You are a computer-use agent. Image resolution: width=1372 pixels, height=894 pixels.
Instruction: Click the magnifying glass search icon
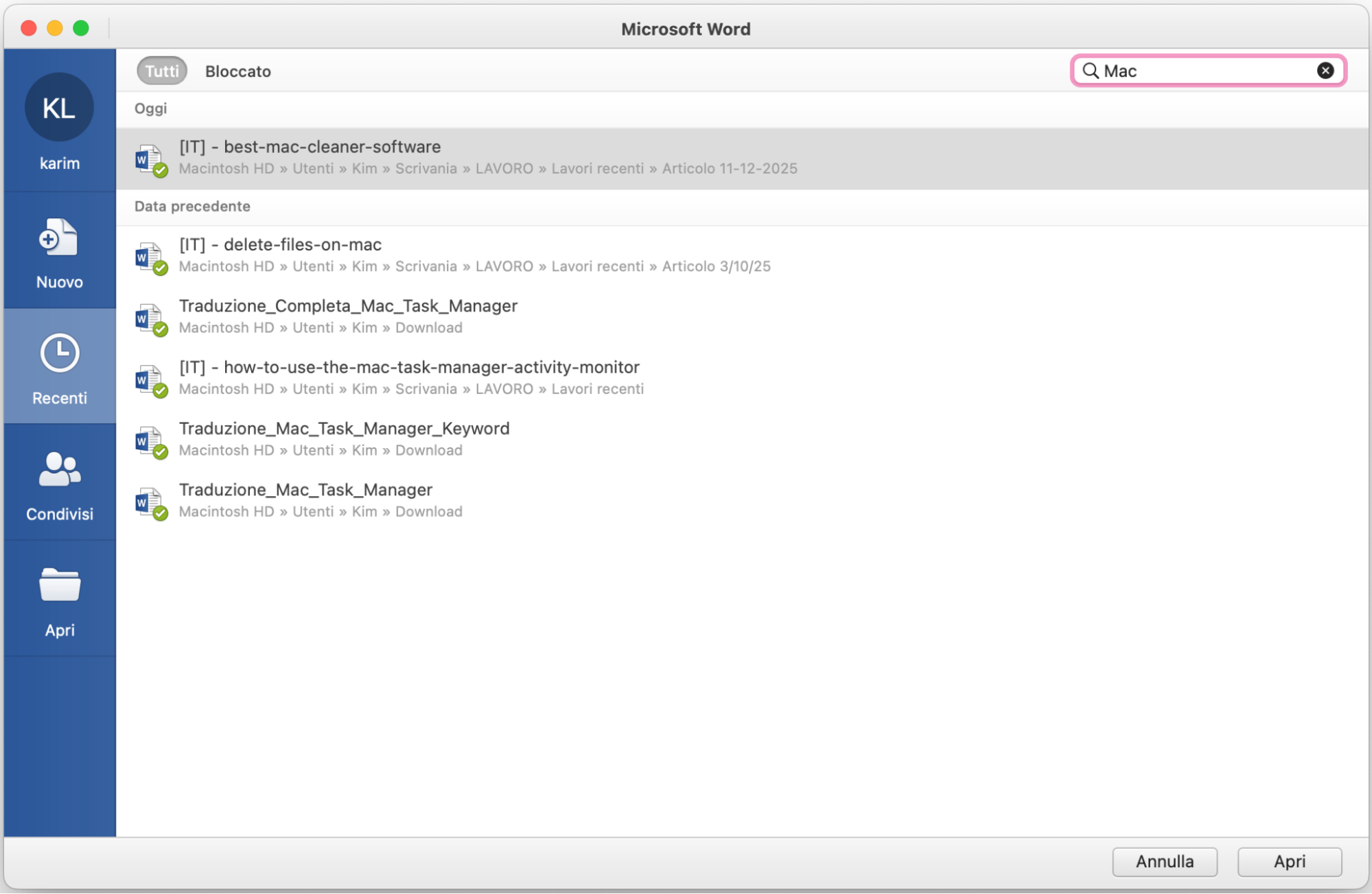(1091, 71)
